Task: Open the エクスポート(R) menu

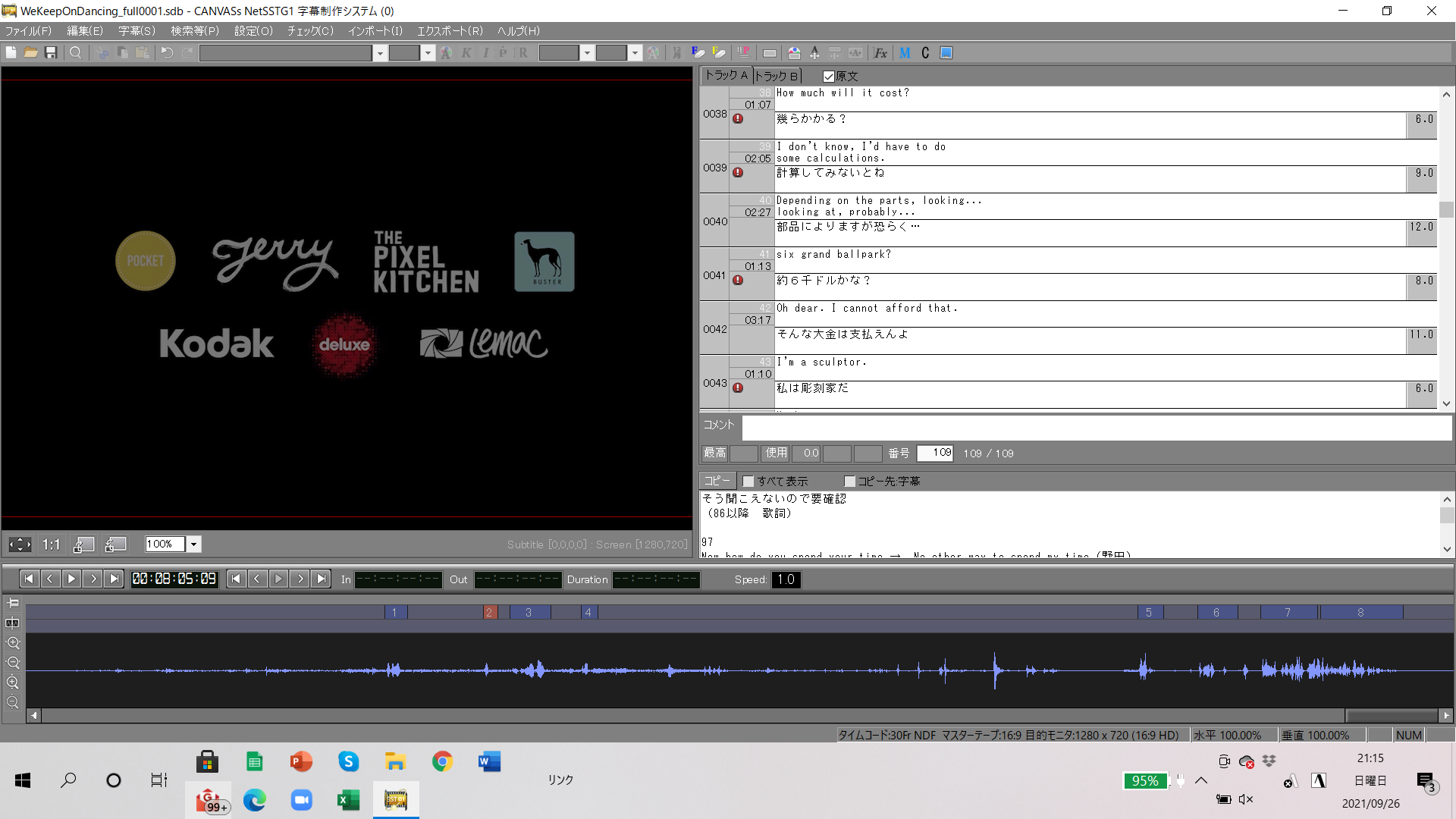Action: 450,31
